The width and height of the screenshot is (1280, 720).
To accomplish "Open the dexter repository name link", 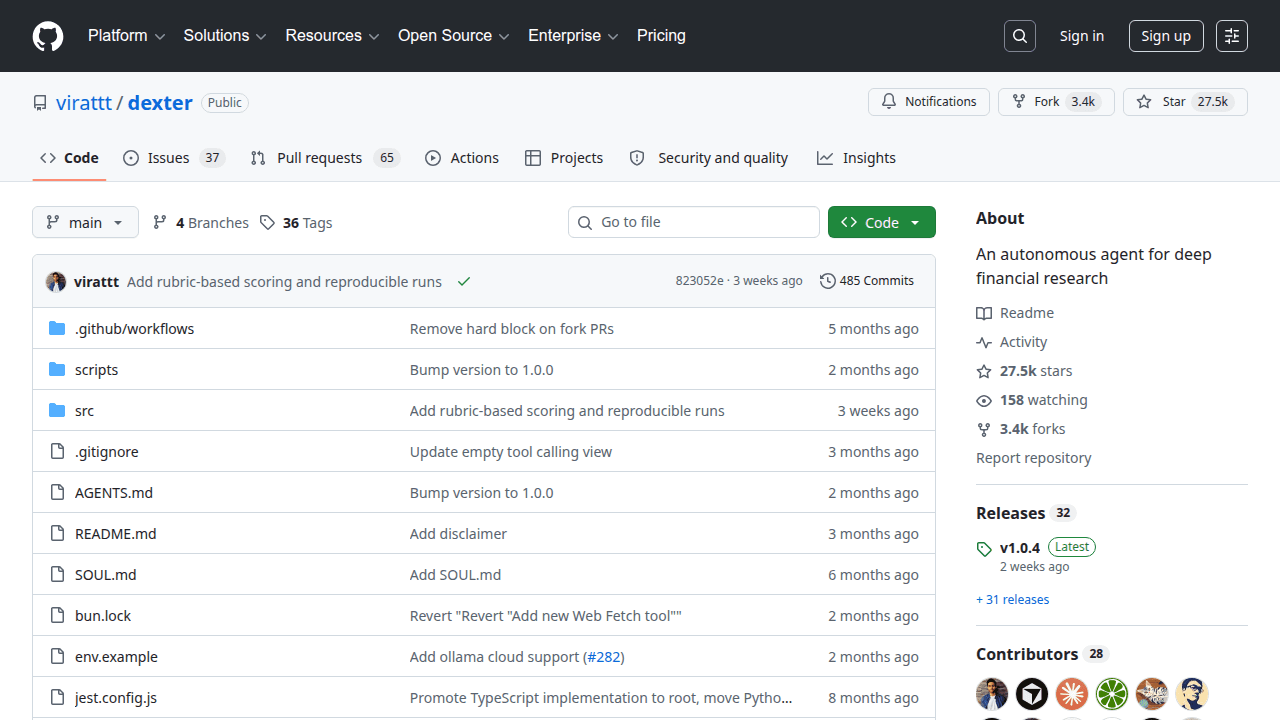I will [160, 103].
